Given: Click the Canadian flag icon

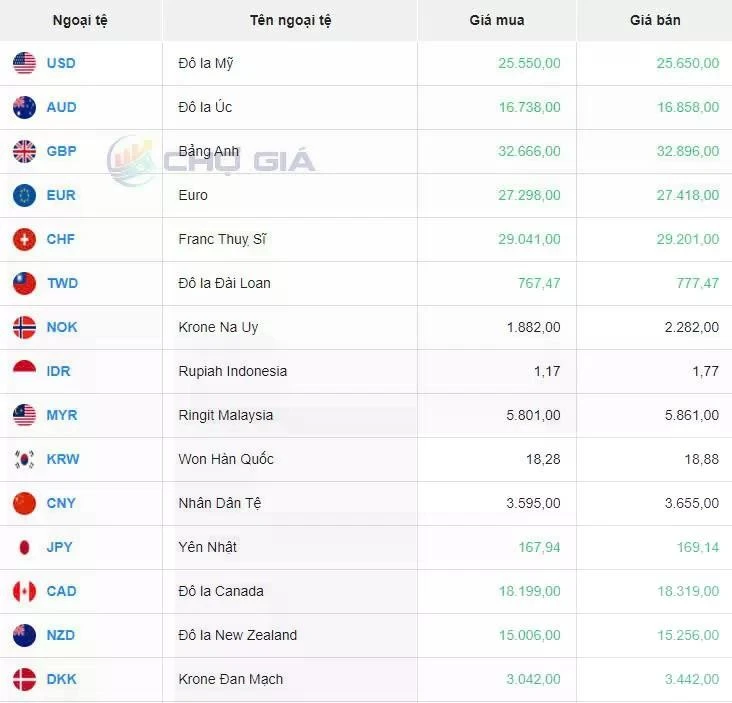Looking at the screenshot, I should 25,591.
